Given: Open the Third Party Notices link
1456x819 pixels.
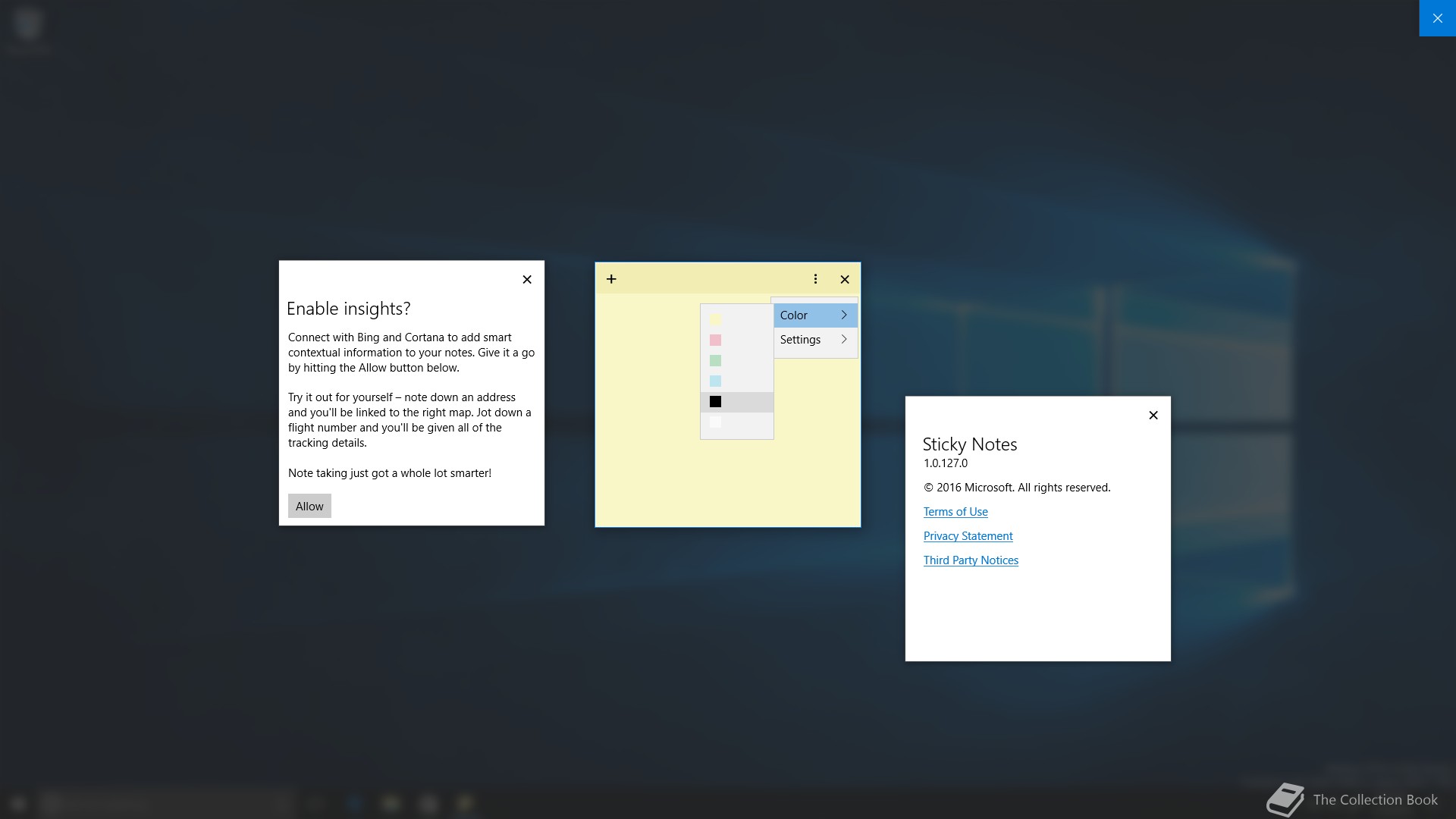Looking at the screenshot, I should 971,560.
